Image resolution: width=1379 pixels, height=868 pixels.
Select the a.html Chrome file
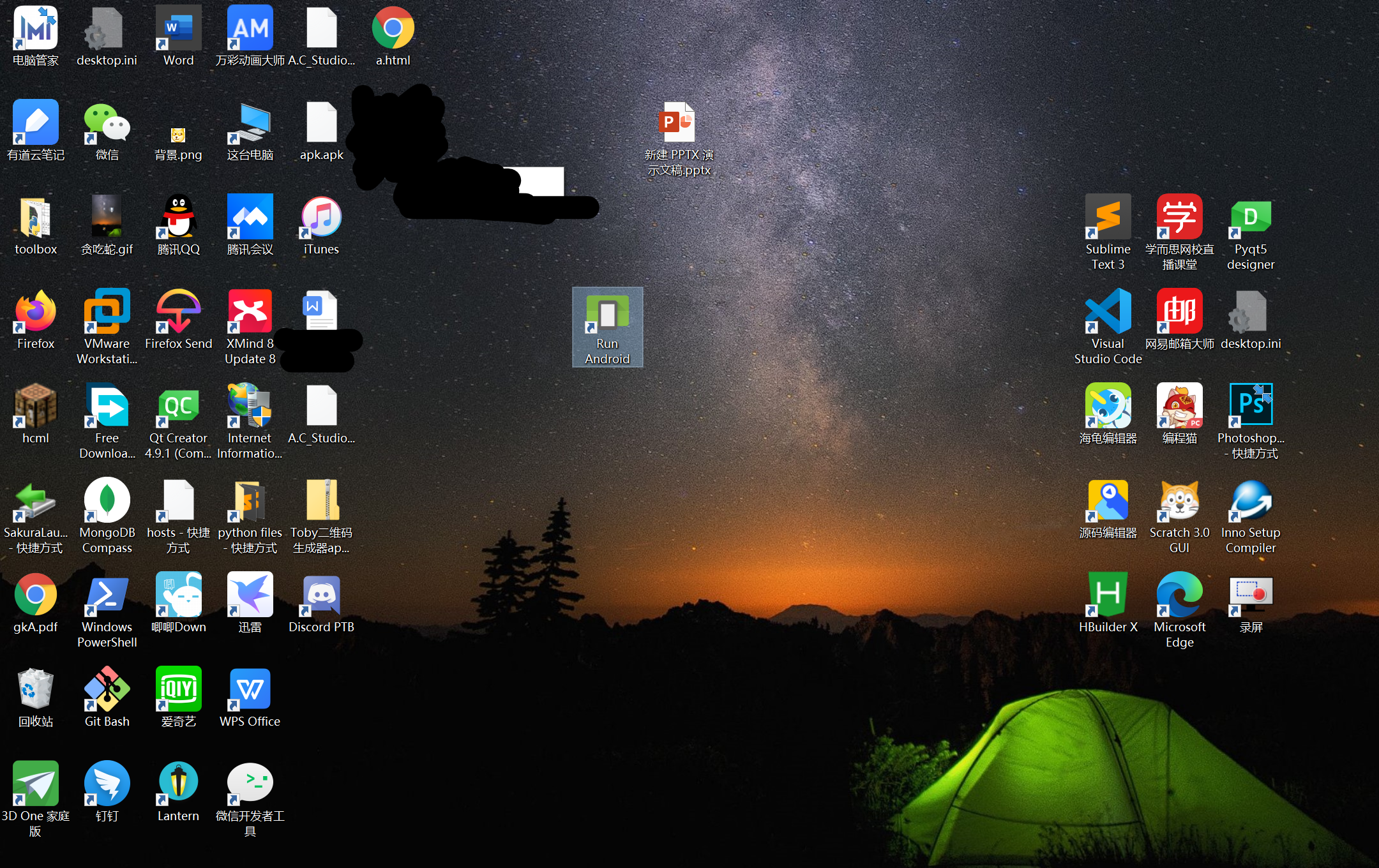point(393,36)
